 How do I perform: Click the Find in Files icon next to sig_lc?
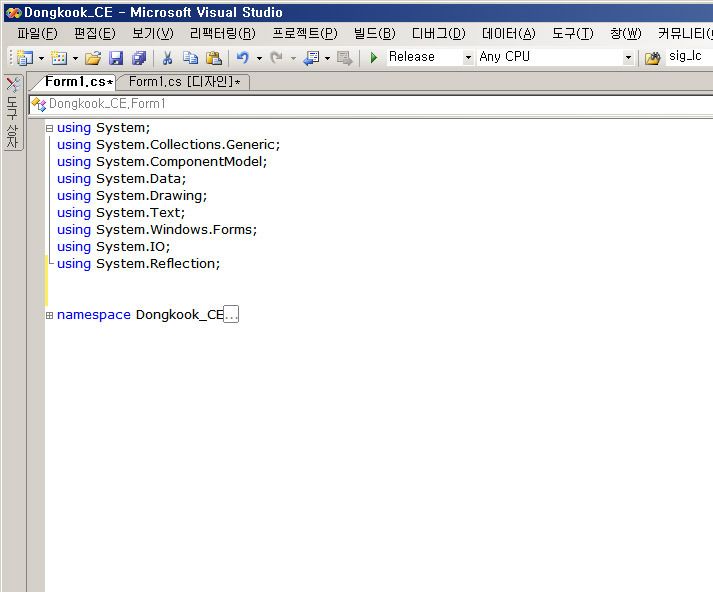(x=653, y=58)
